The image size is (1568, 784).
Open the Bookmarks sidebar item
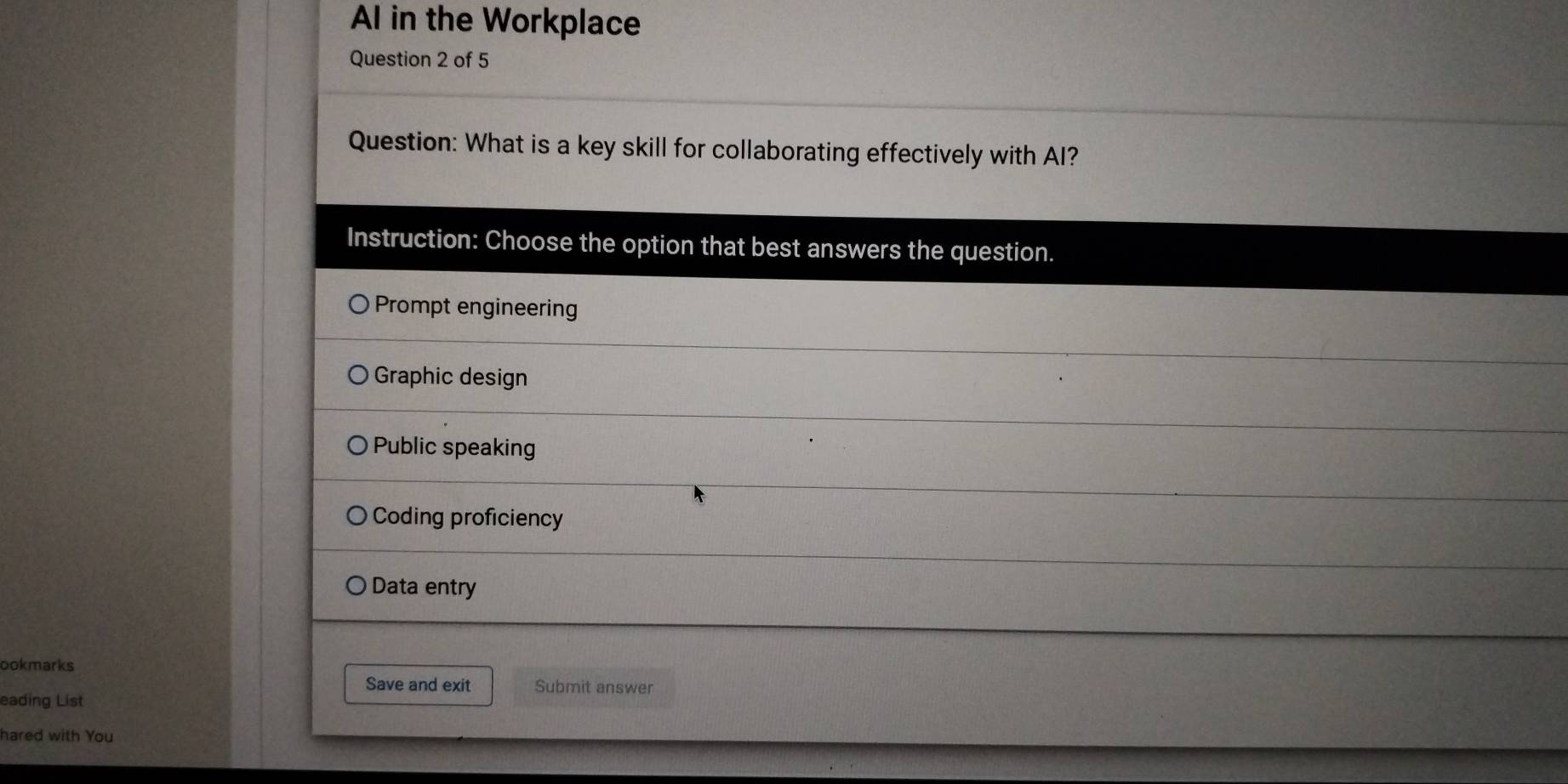pos(37,665)
